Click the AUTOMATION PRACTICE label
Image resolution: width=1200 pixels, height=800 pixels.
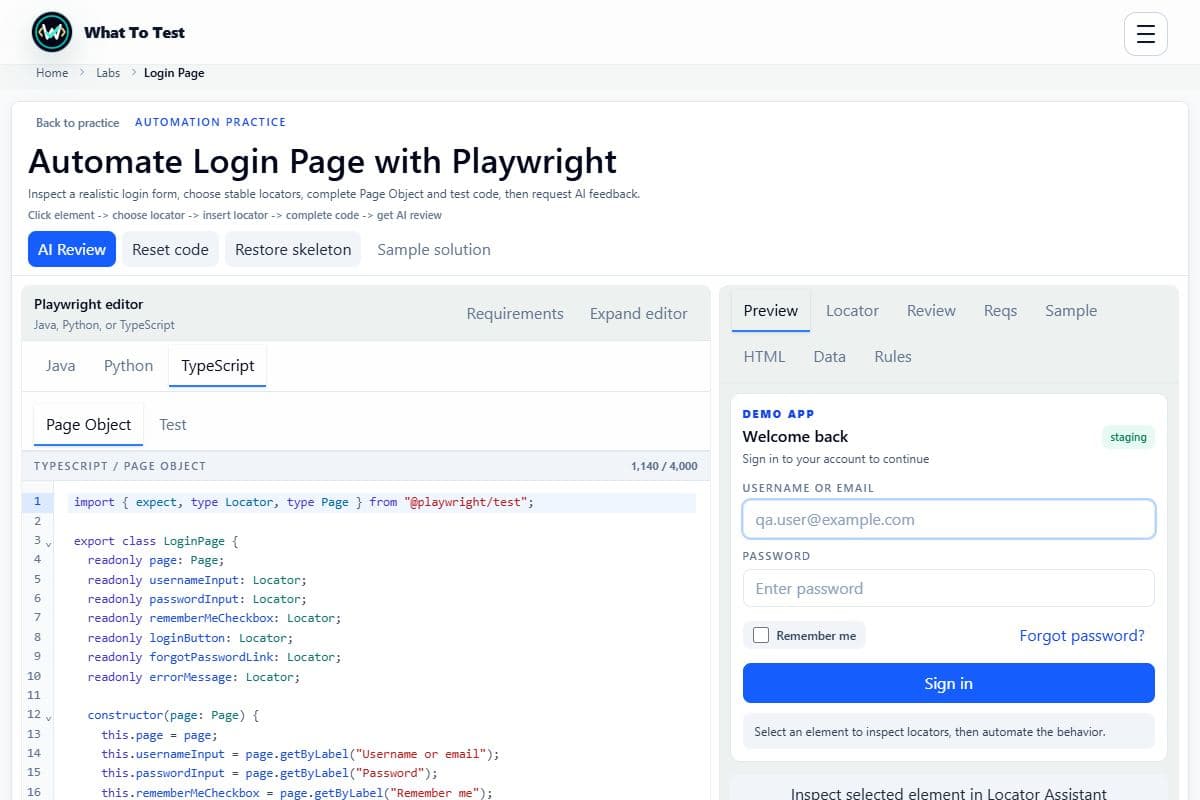[x=210, y=122]
